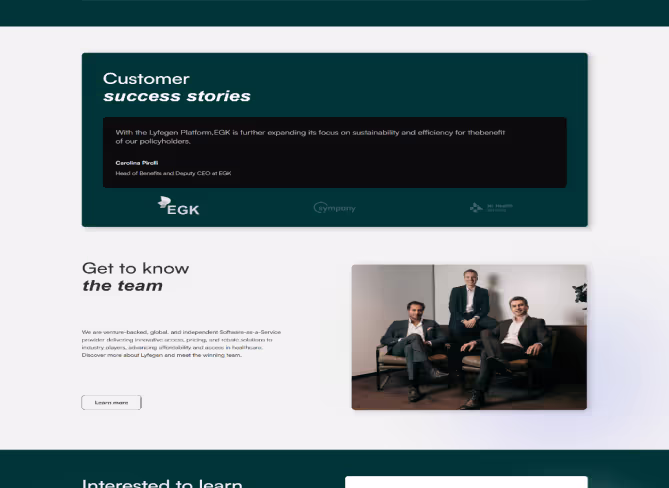Screen dimensions: 669x488
Task: Click the Customer success stories heading
Action: (x=177, y=87)
